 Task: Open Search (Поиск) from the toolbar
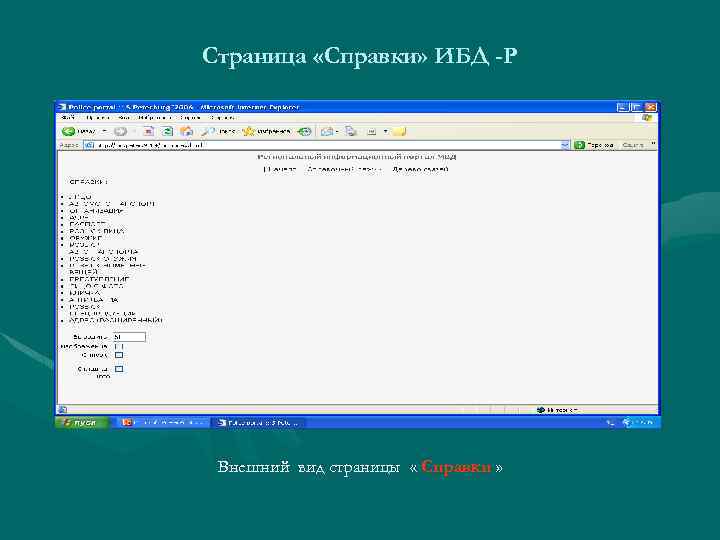(219, 131)
